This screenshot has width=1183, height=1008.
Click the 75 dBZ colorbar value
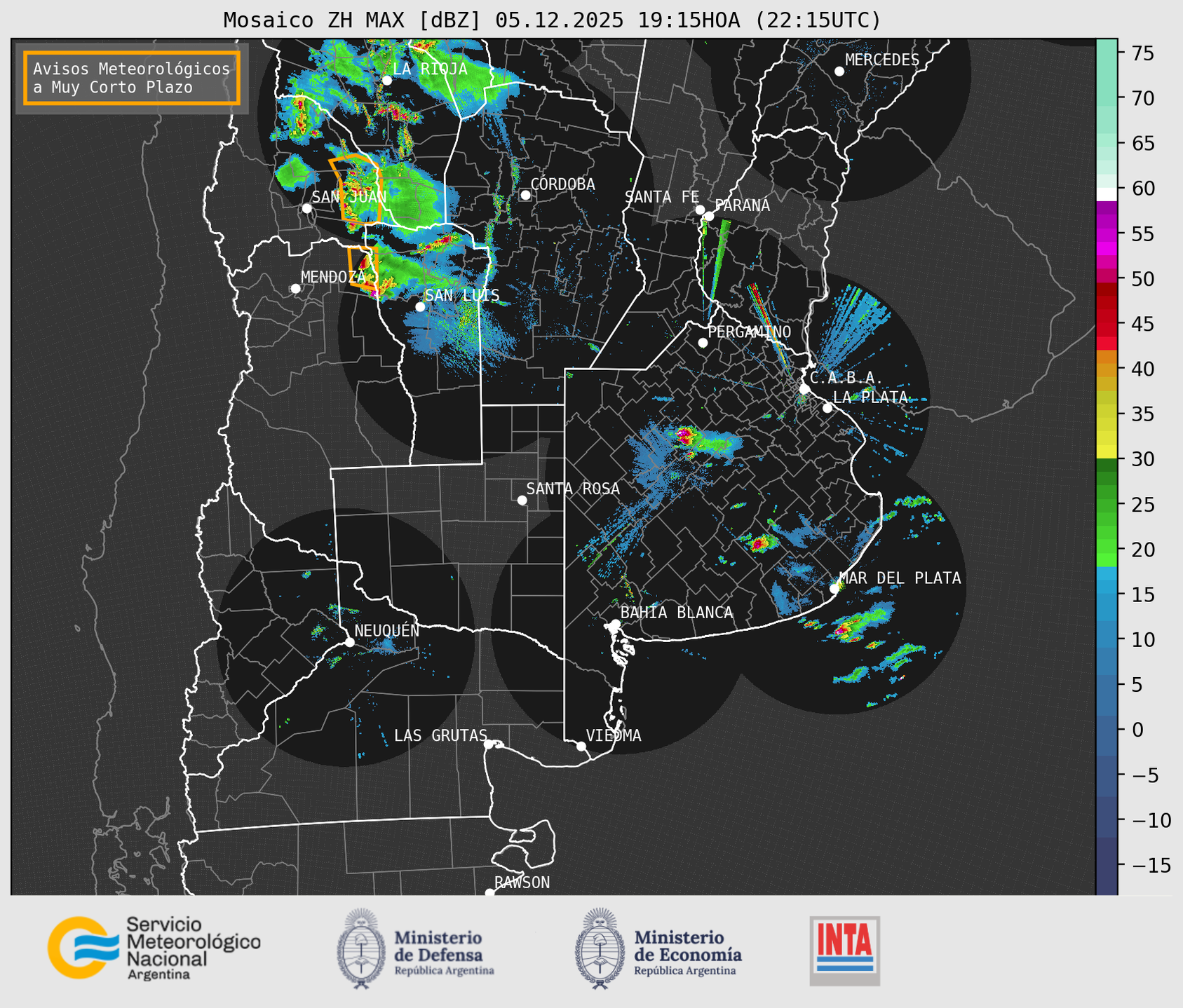click(1142, 53)
